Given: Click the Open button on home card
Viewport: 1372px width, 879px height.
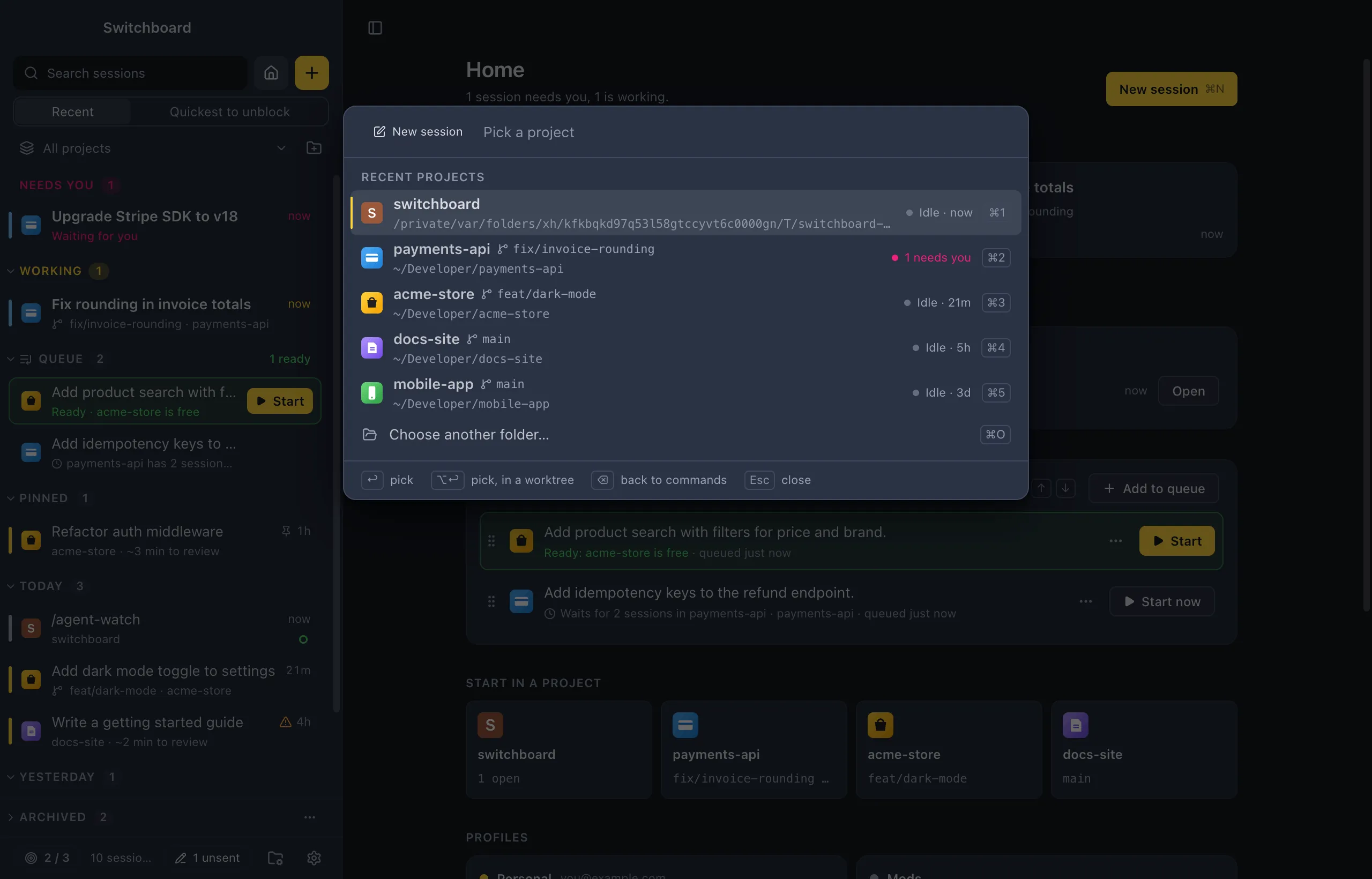Looking at the screenshot, I should pos(1188,391).
